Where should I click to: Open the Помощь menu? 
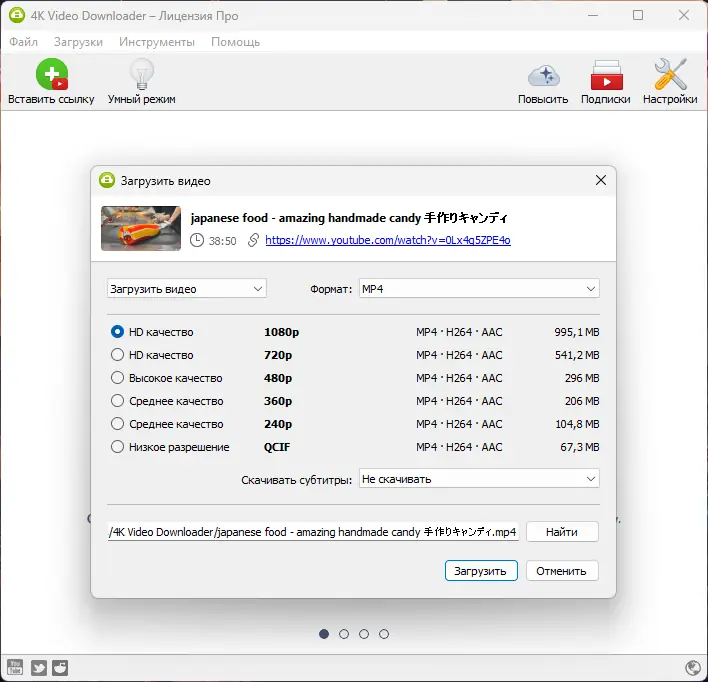coord(235,42)
